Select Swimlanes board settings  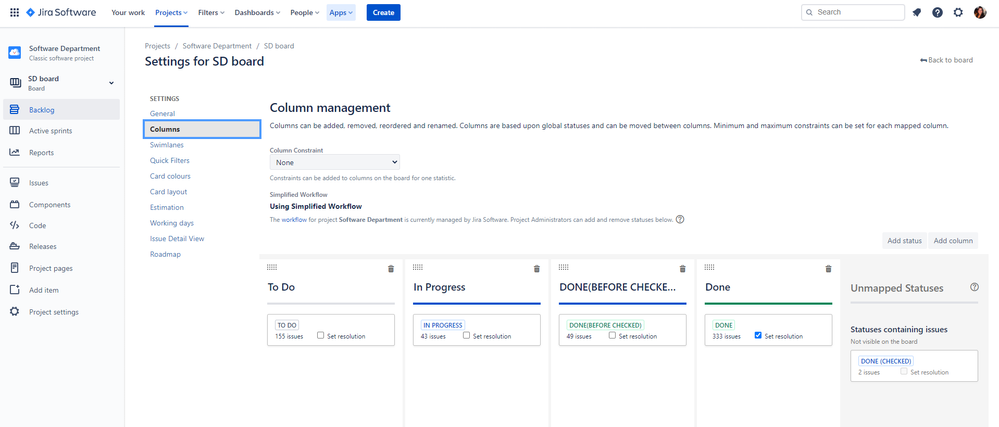click(x=167, y=145)
